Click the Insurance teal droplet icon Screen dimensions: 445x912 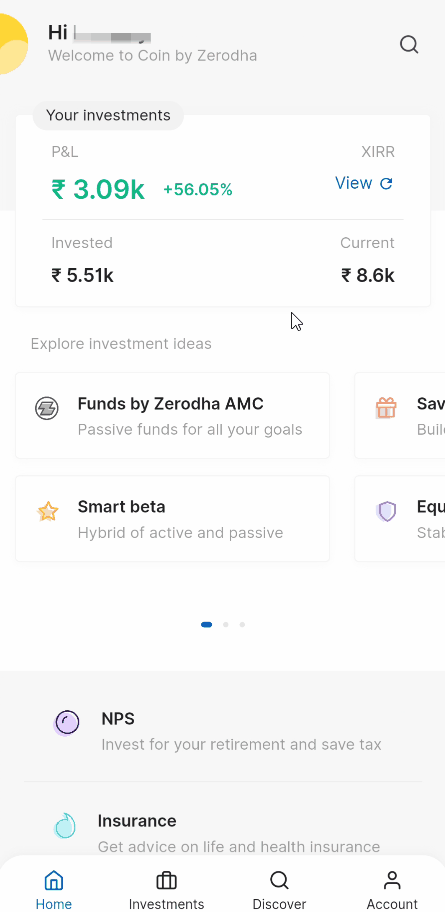coord(65,825)
